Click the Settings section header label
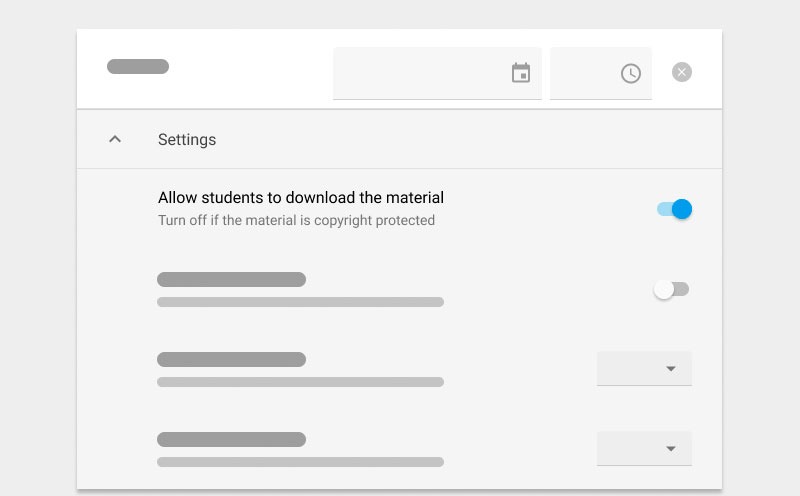The height and width of the screenshot is (496, 800). pos(187,139)
